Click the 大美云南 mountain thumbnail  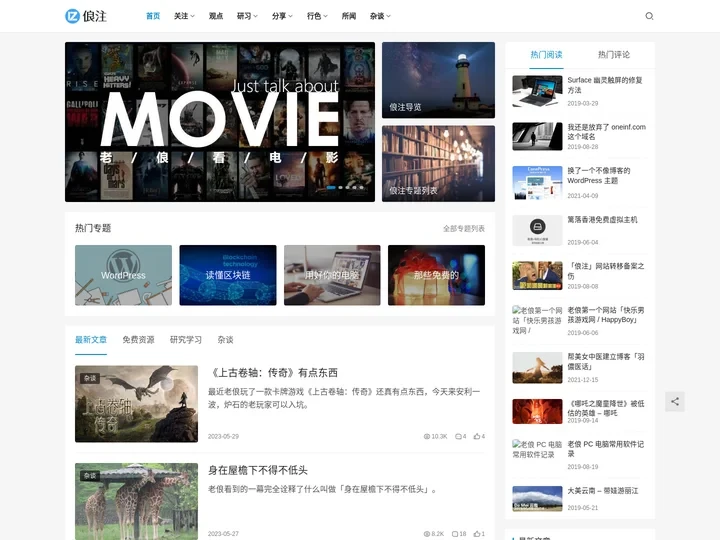click(x=537, y=498)
